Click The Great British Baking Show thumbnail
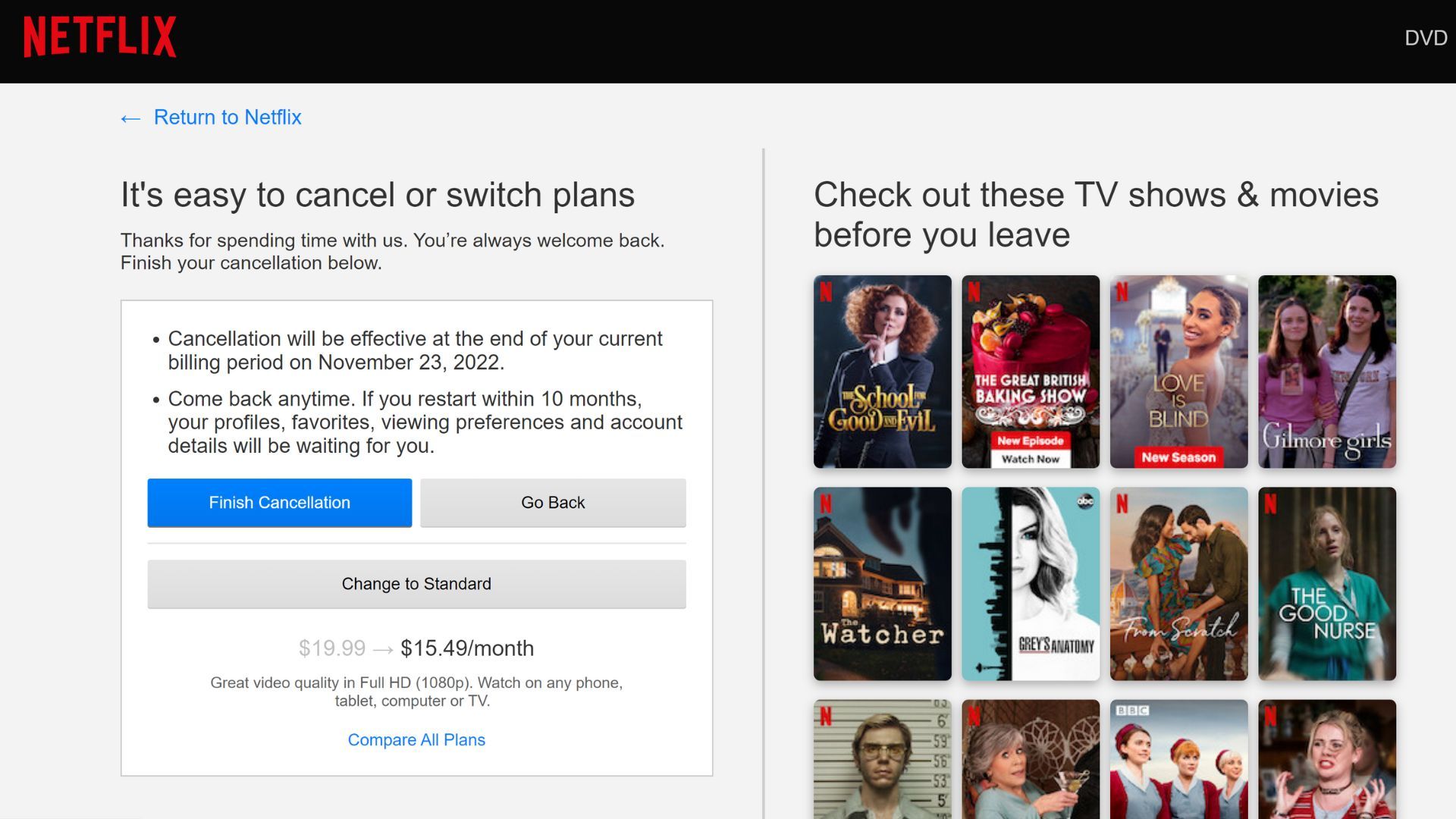The height and width of the screenshot is (819, 1456). point(1029,371)
